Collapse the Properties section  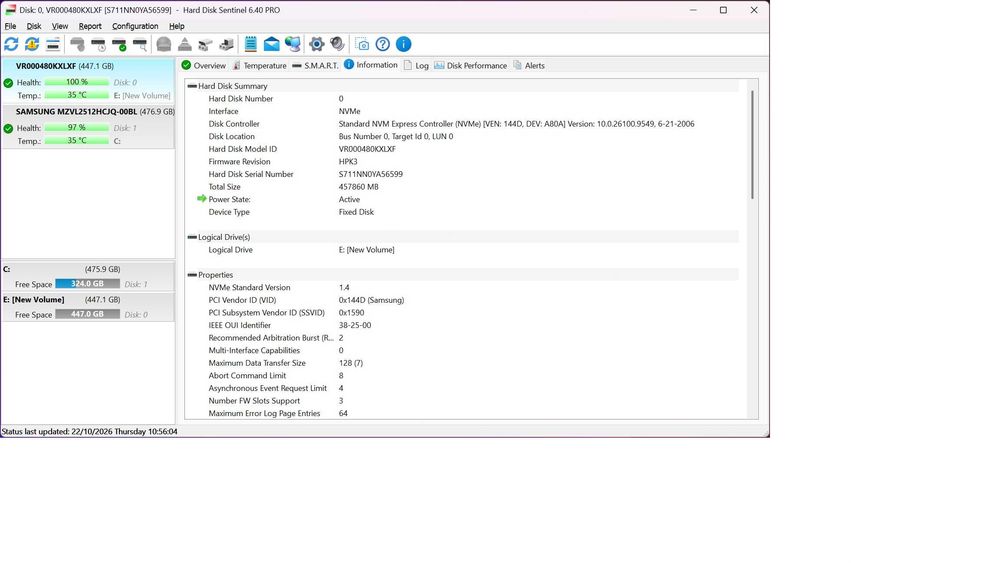192,275
